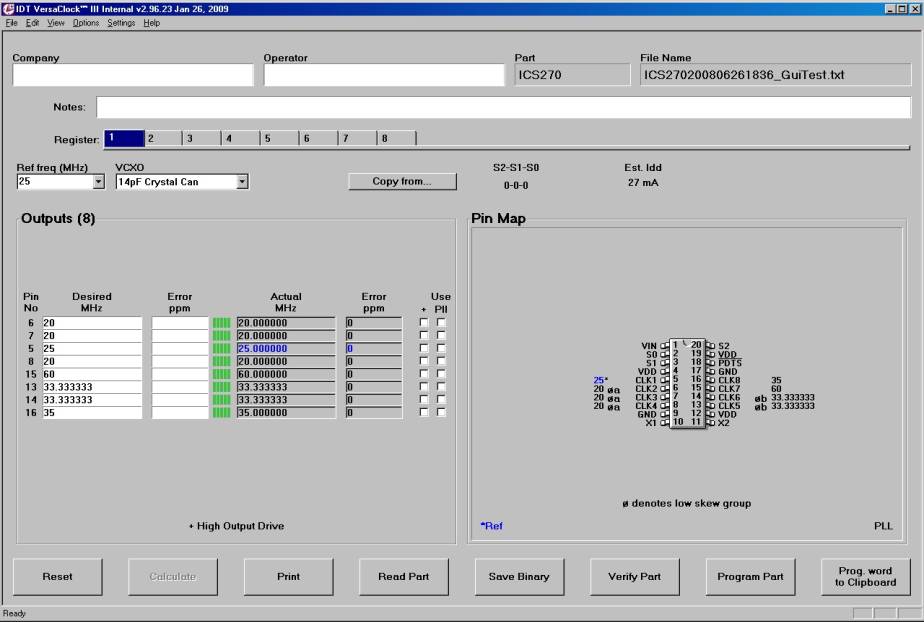Screen dimensions: 924x622
Task: Click the S2-S1-S0 value 0-0-0
Action: tap(516, 186)
